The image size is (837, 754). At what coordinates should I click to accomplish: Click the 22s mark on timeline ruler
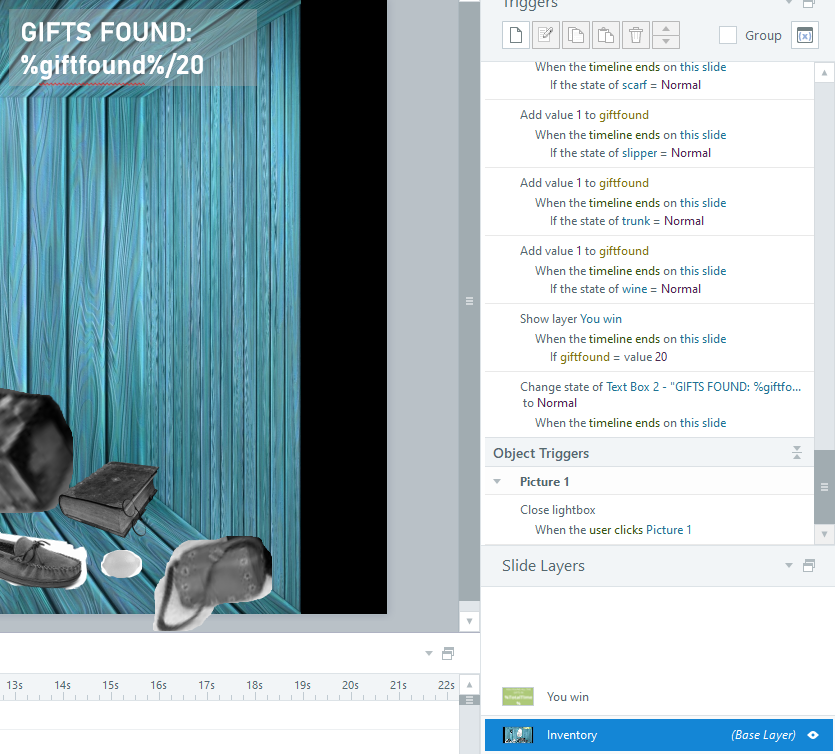[446, 685]
